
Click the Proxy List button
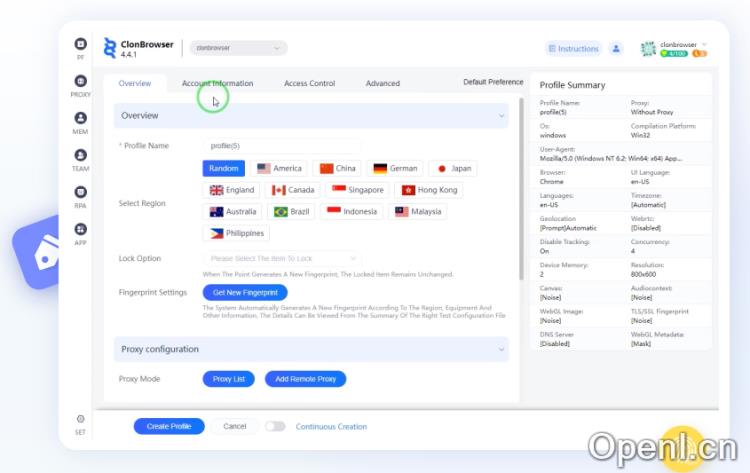pos(229,379)
